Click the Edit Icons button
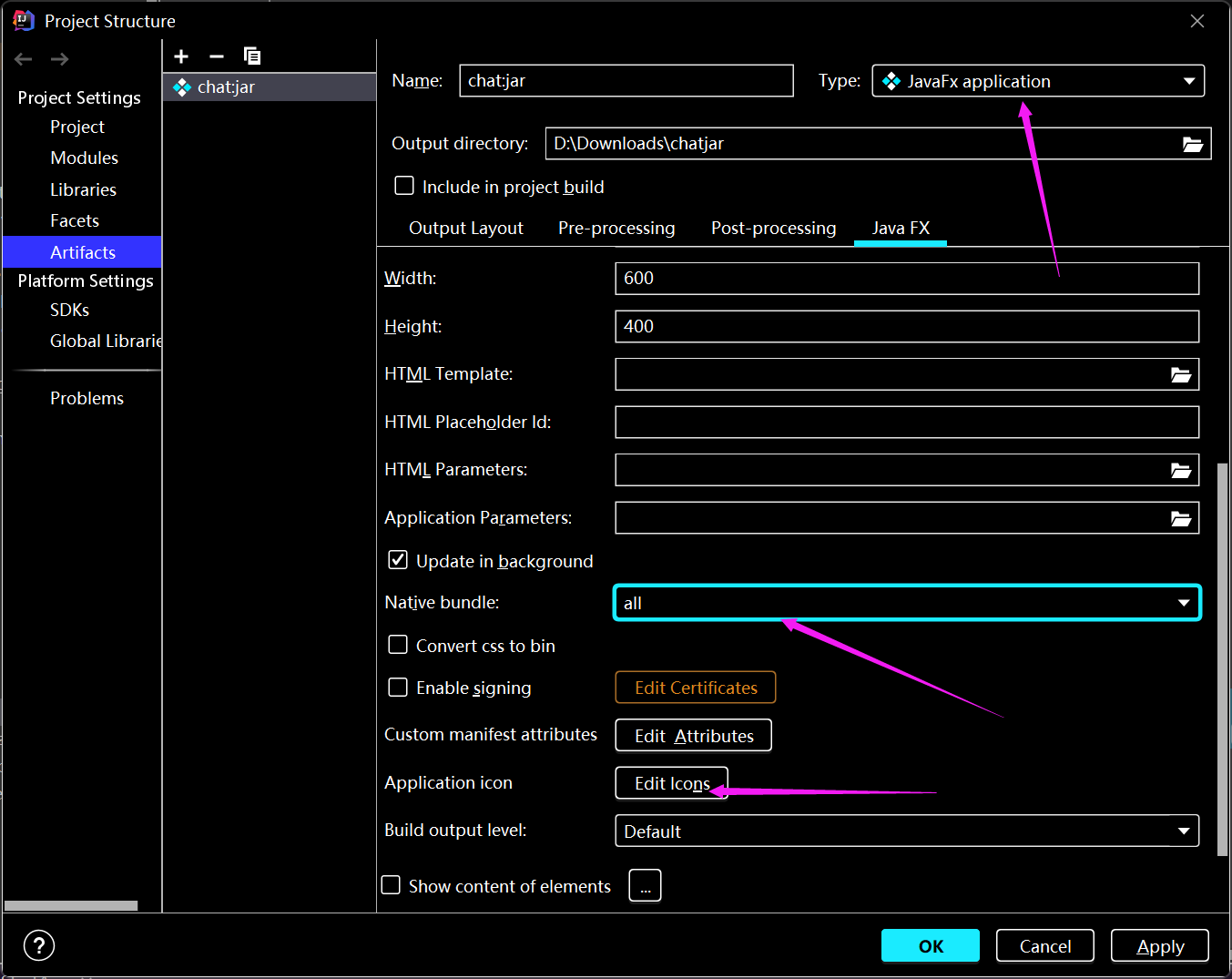1232x979 pixels. click(672, 783)
